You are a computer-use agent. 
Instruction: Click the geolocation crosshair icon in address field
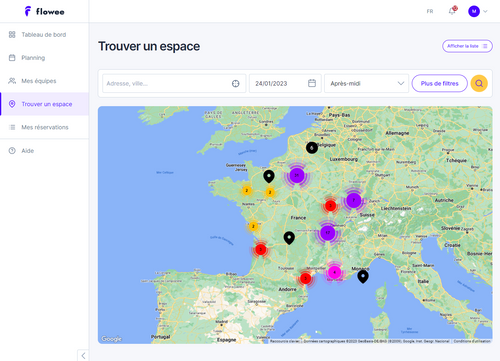pos(236,83)
